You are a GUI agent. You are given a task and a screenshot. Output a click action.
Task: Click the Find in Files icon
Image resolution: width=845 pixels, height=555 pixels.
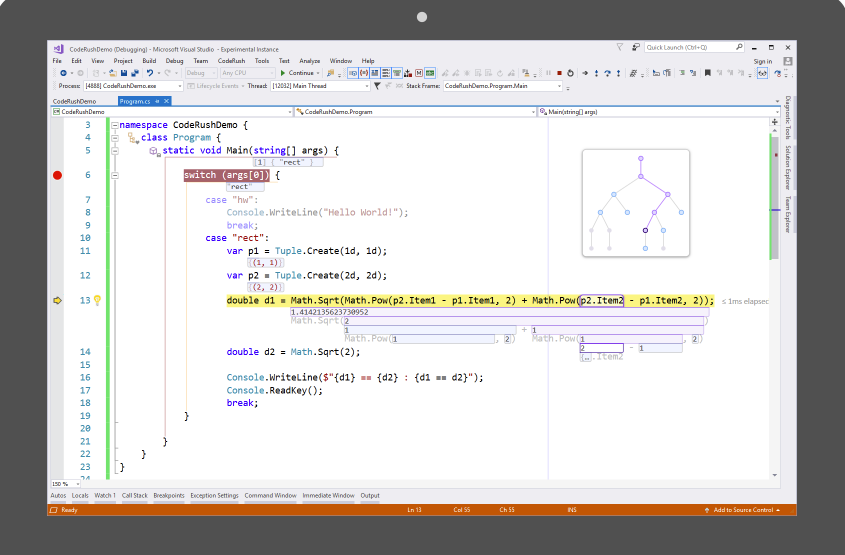pos(330,73)
